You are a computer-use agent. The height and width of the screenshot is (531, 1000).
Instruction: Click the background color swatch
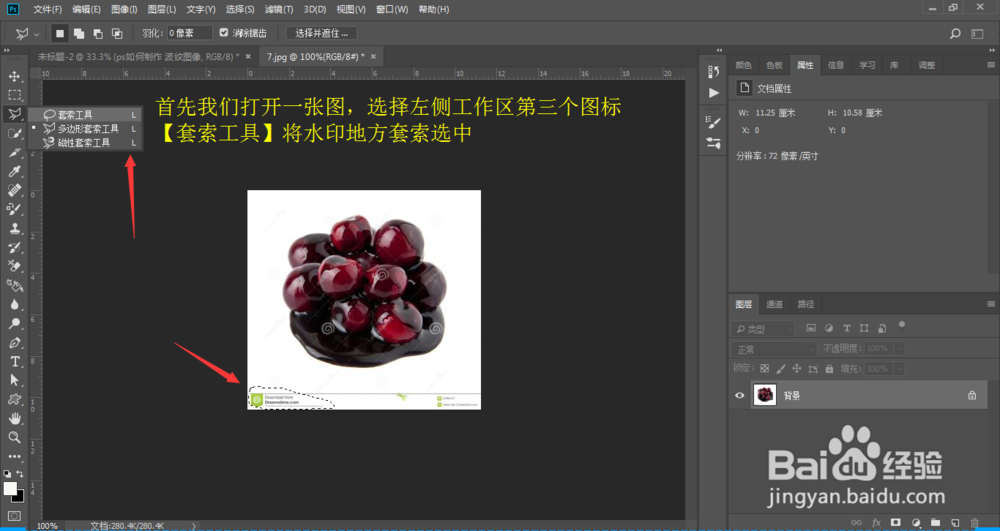(x=20, y=497)
